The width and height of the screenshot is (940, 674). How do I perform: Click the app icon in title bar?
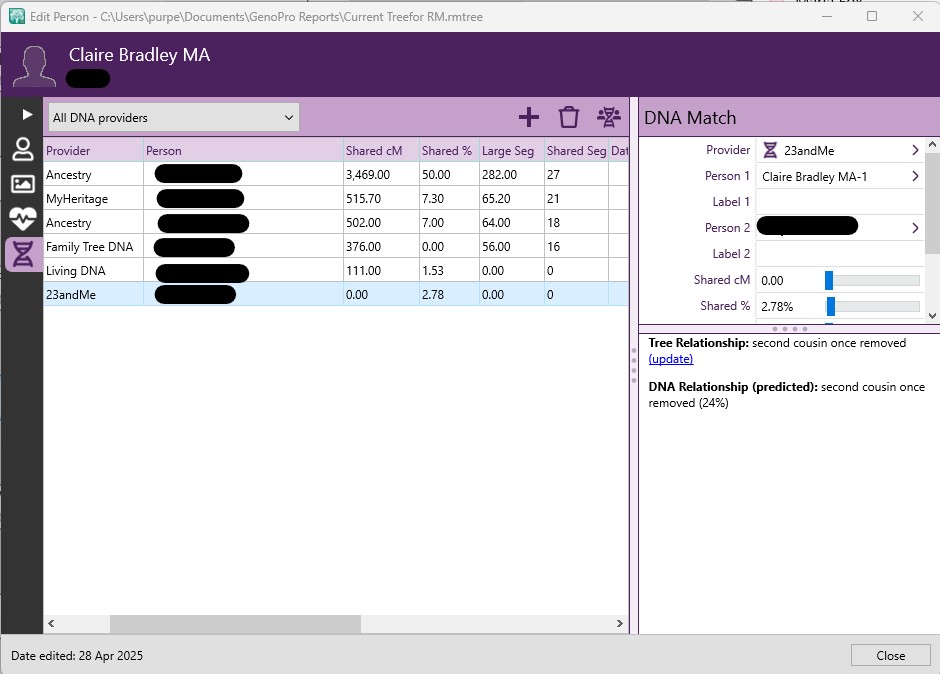coord(17,16)
